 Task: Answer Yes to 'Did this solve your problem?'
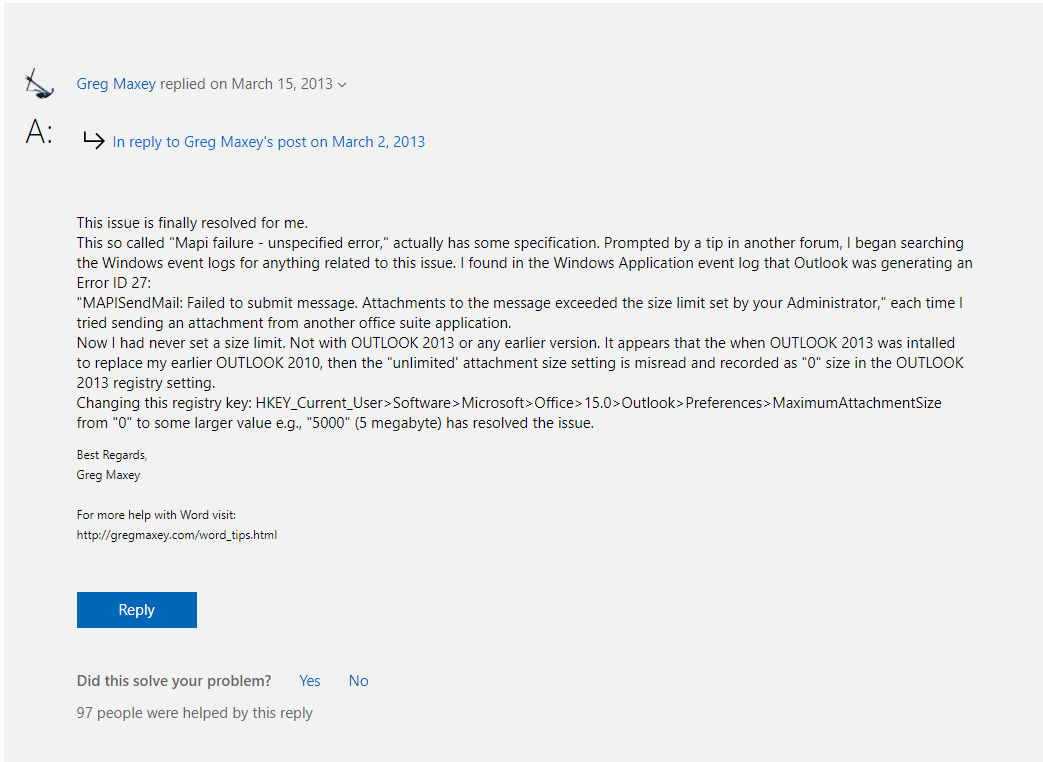click(x=310, y=681)
